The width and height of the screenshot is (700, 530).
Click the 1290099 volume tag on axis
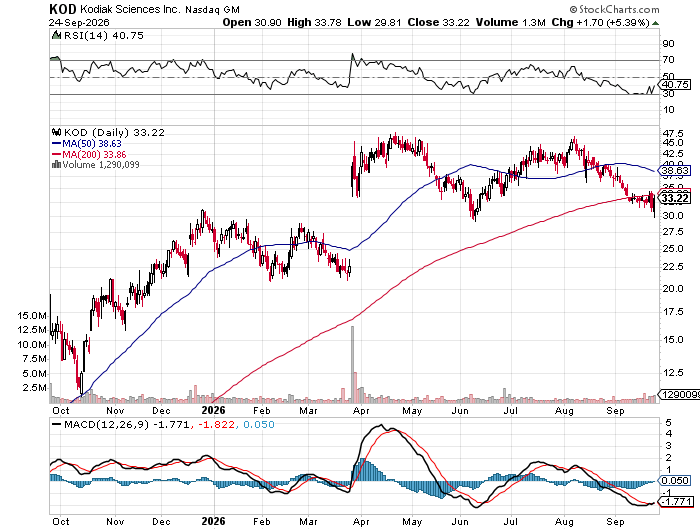tap(679, 395)
